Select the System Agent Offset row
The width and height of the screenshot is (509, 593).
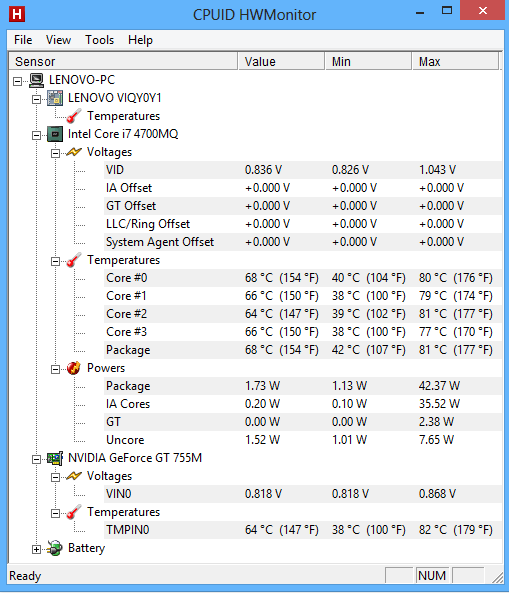[303, 242]
